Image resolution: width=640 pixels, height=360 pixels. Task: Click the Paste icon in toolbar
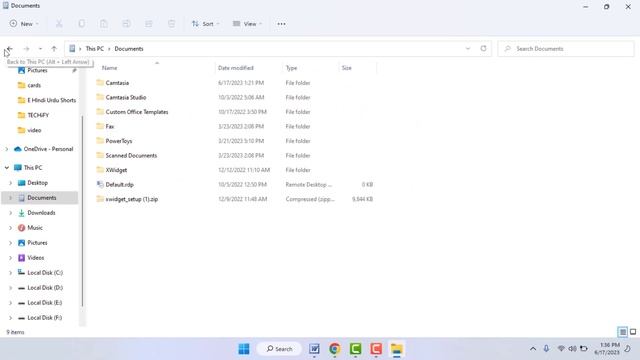pyautogui.click(x=104, y=24)
